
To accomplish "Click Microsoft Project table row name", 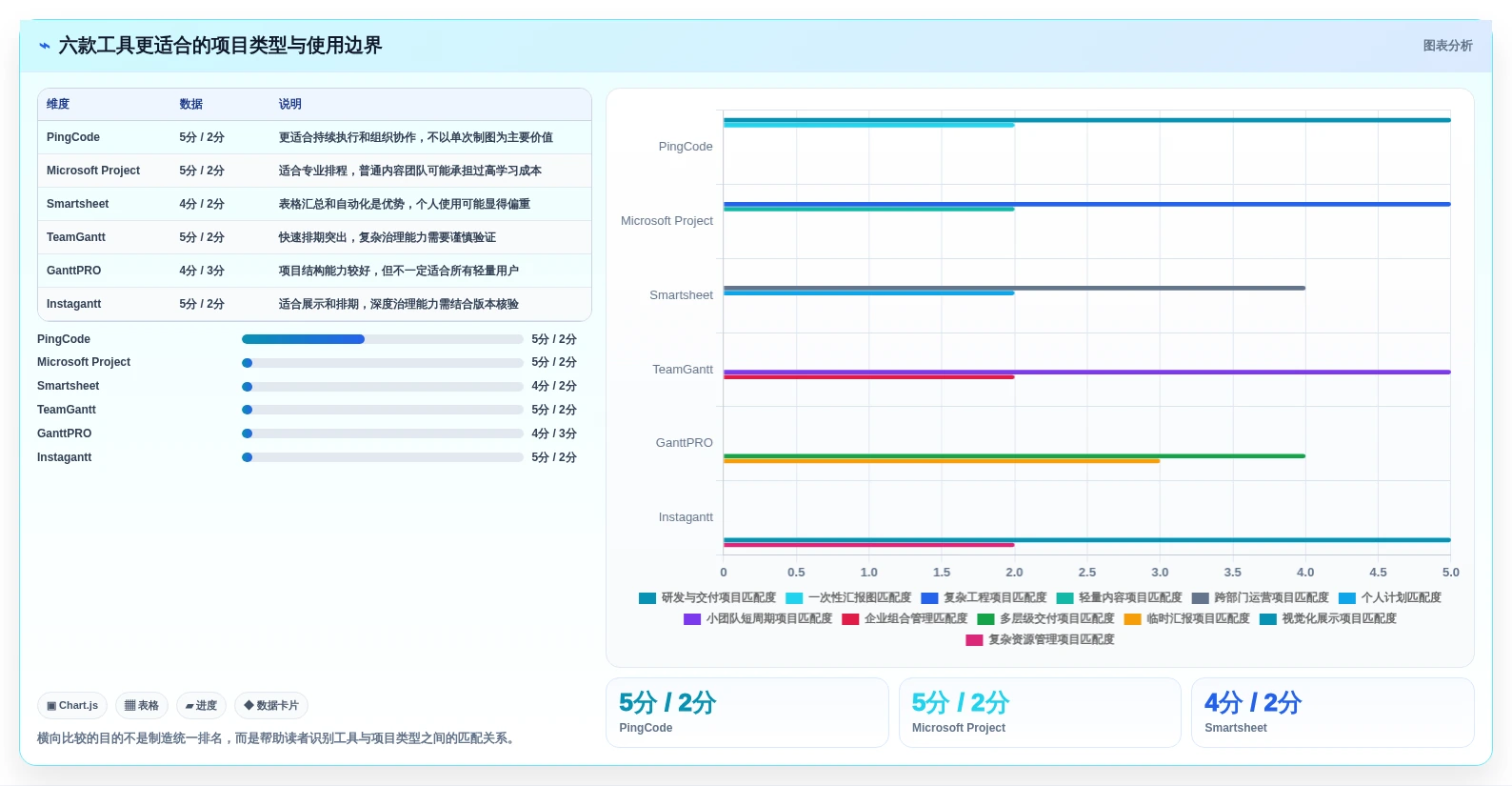I will click(x=93, y=171).
